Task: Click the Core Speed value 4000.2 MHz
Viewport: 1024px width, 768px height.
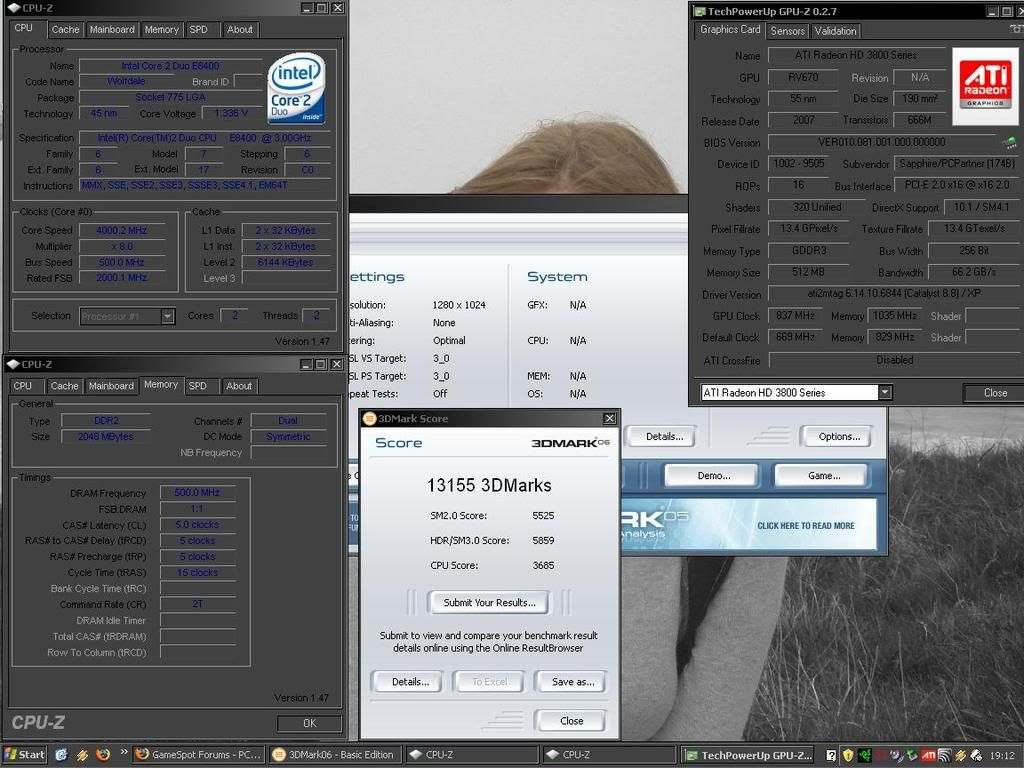Action: [x=122, y=231]
